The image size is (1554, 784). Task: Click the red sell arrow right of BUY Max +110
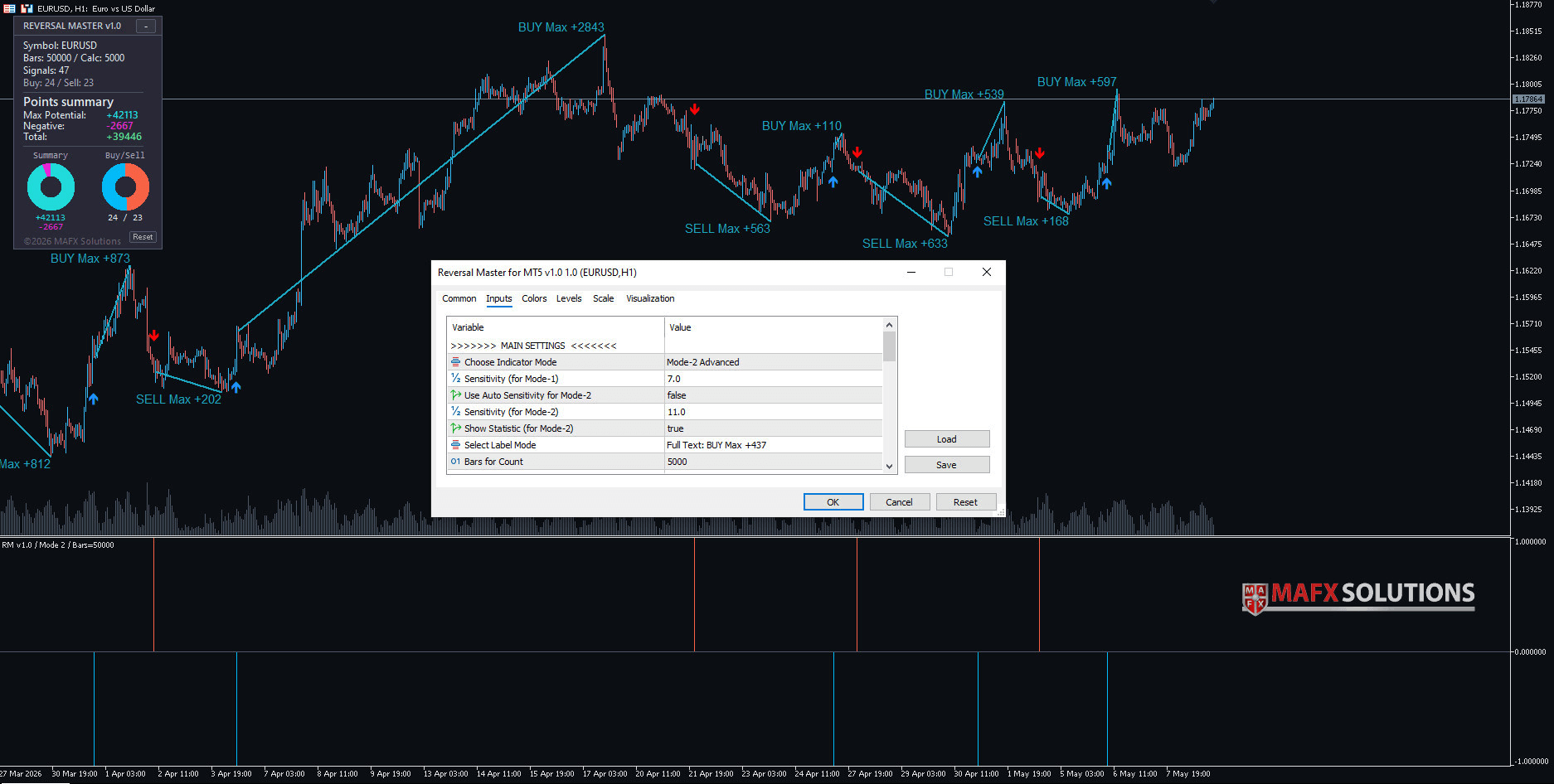click(x=857, y=152)
